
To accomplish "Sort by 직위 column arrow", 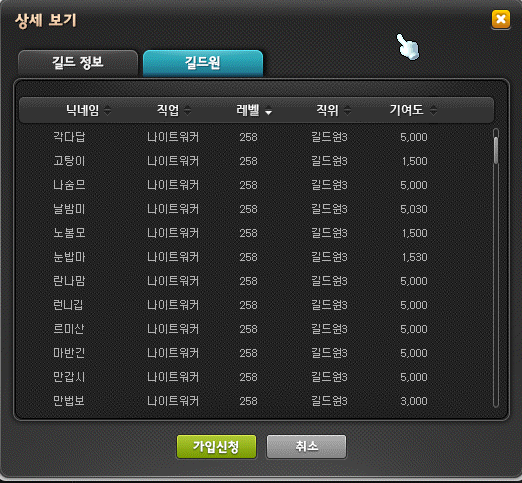I will [347, 110].
